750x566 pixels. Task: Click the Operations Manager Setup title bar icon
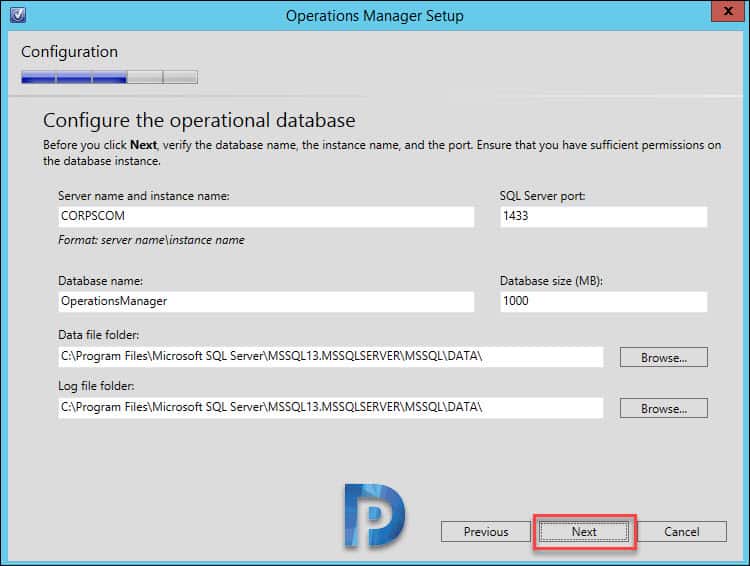point(18,15)
